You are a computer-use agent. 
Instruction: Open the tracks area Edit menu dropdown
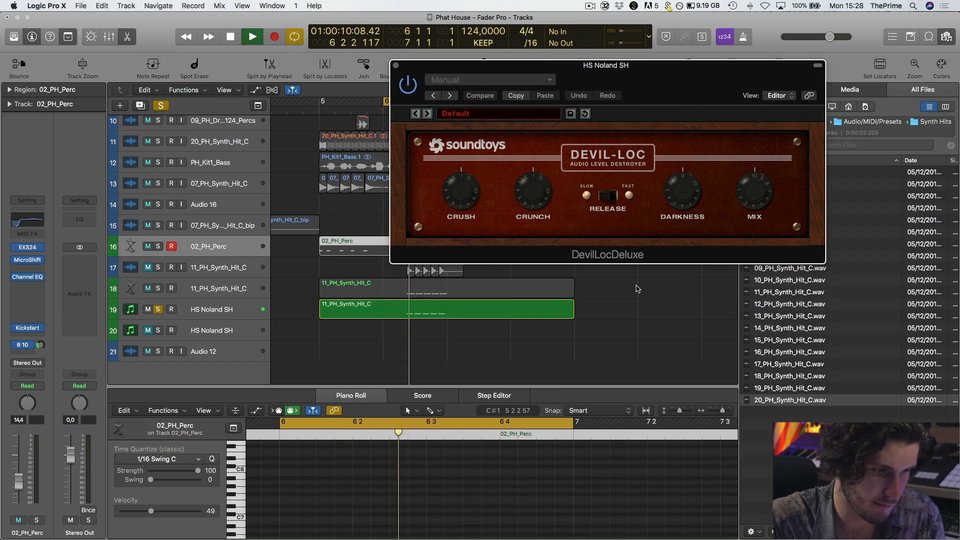point(148,90)
